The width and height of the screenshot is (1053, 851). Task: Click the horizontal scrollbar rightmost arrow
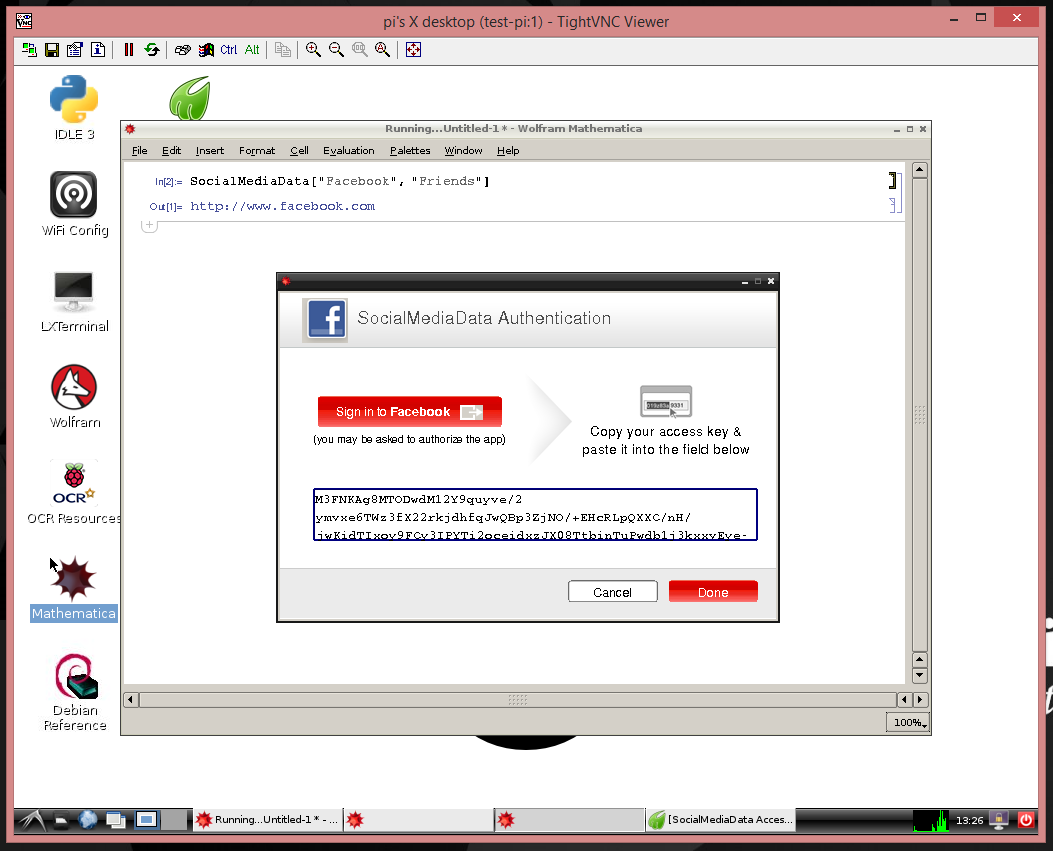920,700
